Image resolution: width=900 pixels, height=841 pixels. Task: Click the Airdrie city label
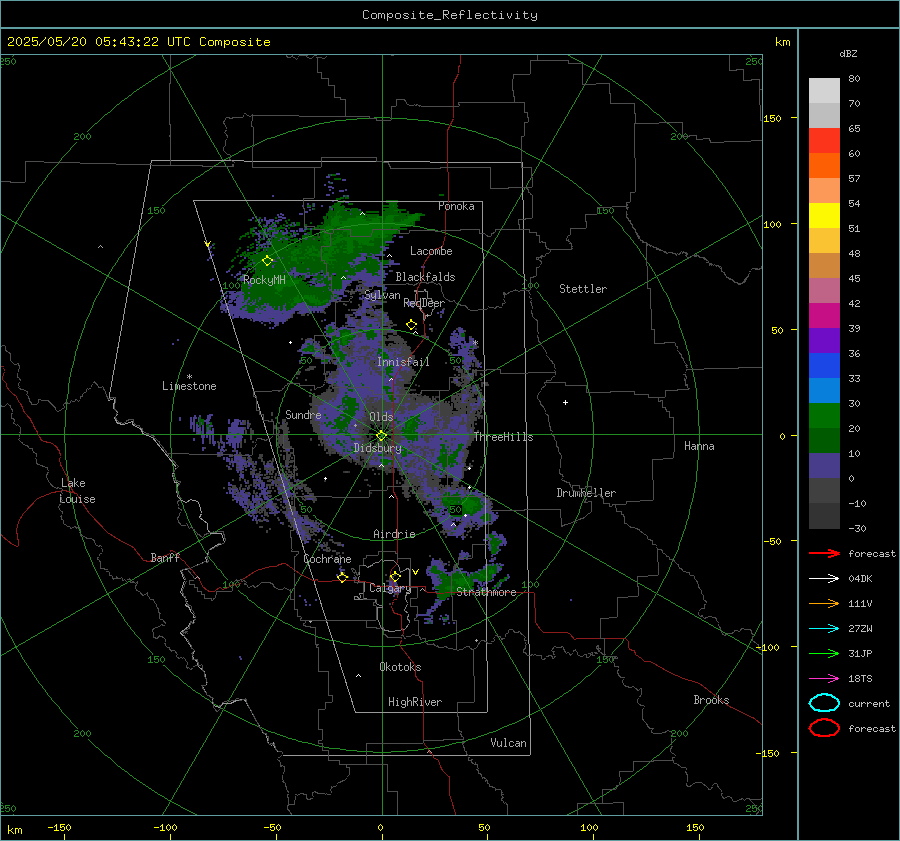click(x=394, y=534)
